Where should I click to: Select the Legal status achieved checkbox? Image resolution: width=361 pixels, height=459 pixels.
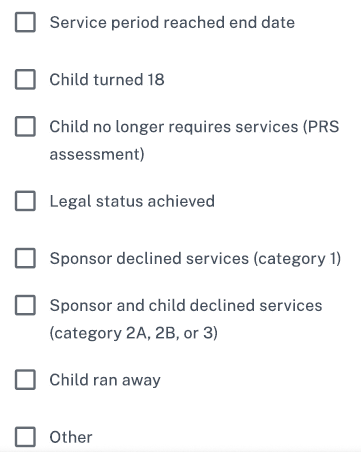[25, 201]
